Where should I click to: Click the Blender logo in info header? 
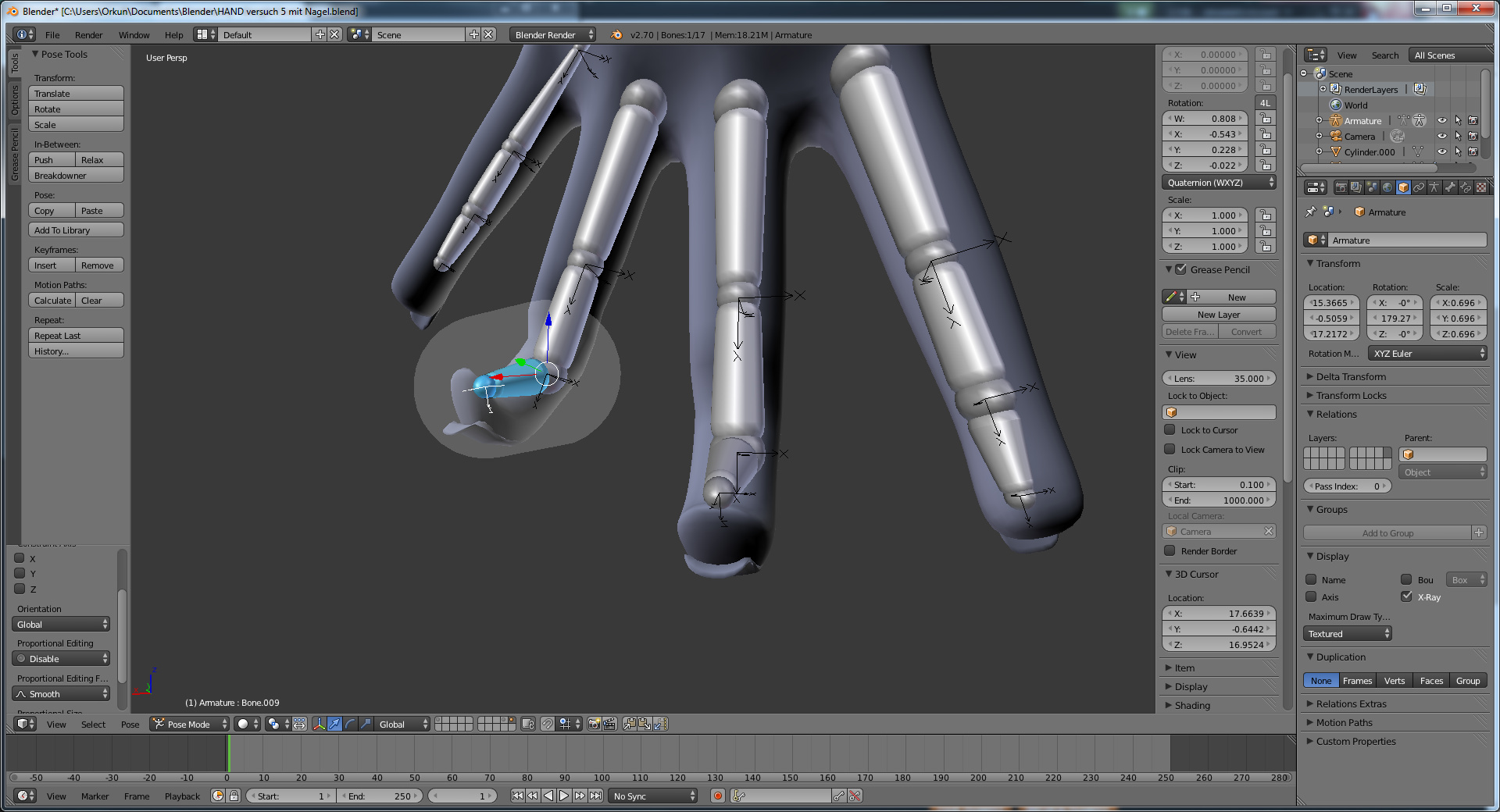tap(616, 34)
